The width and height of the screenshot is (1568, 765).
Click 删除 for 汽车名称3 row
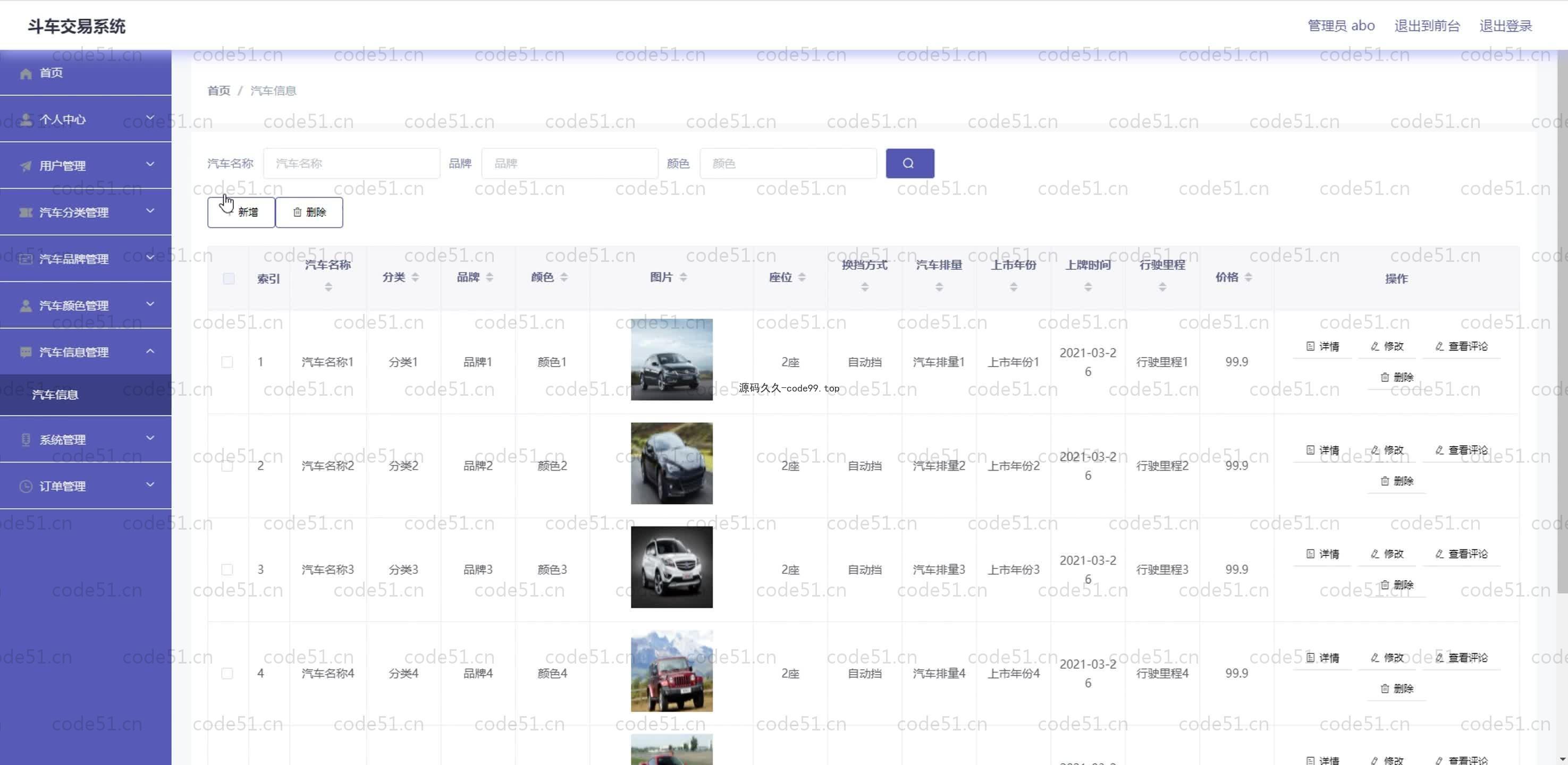(x=1396, y=585)
